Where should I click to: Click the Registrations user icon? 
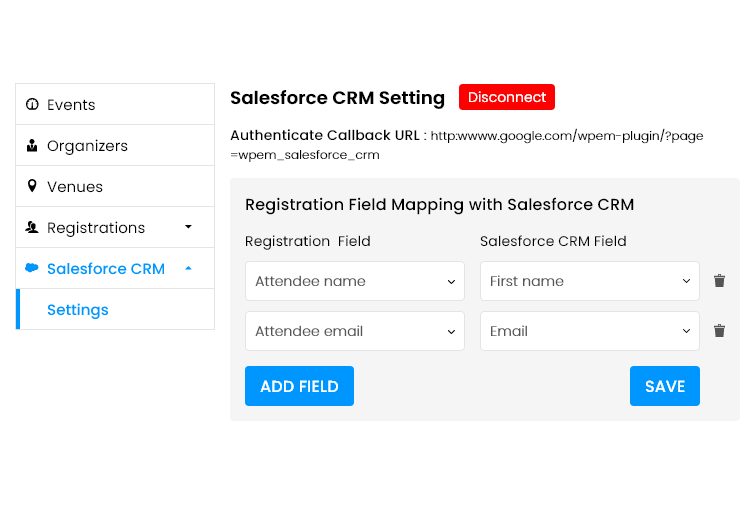point(32,227)
